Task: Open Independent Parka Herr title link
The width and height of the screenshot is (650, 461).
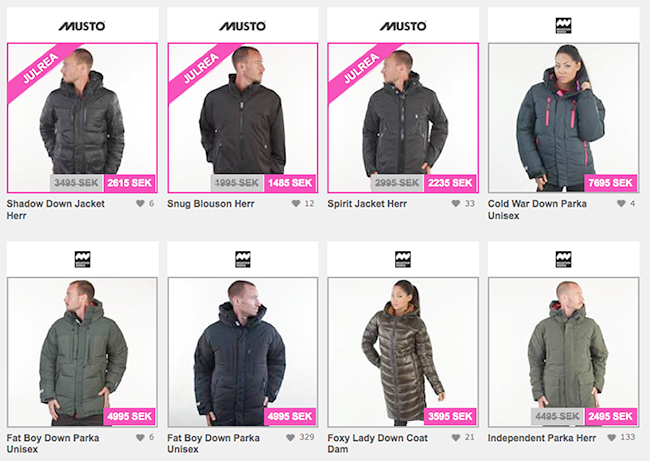Action: tap(541, 438)
